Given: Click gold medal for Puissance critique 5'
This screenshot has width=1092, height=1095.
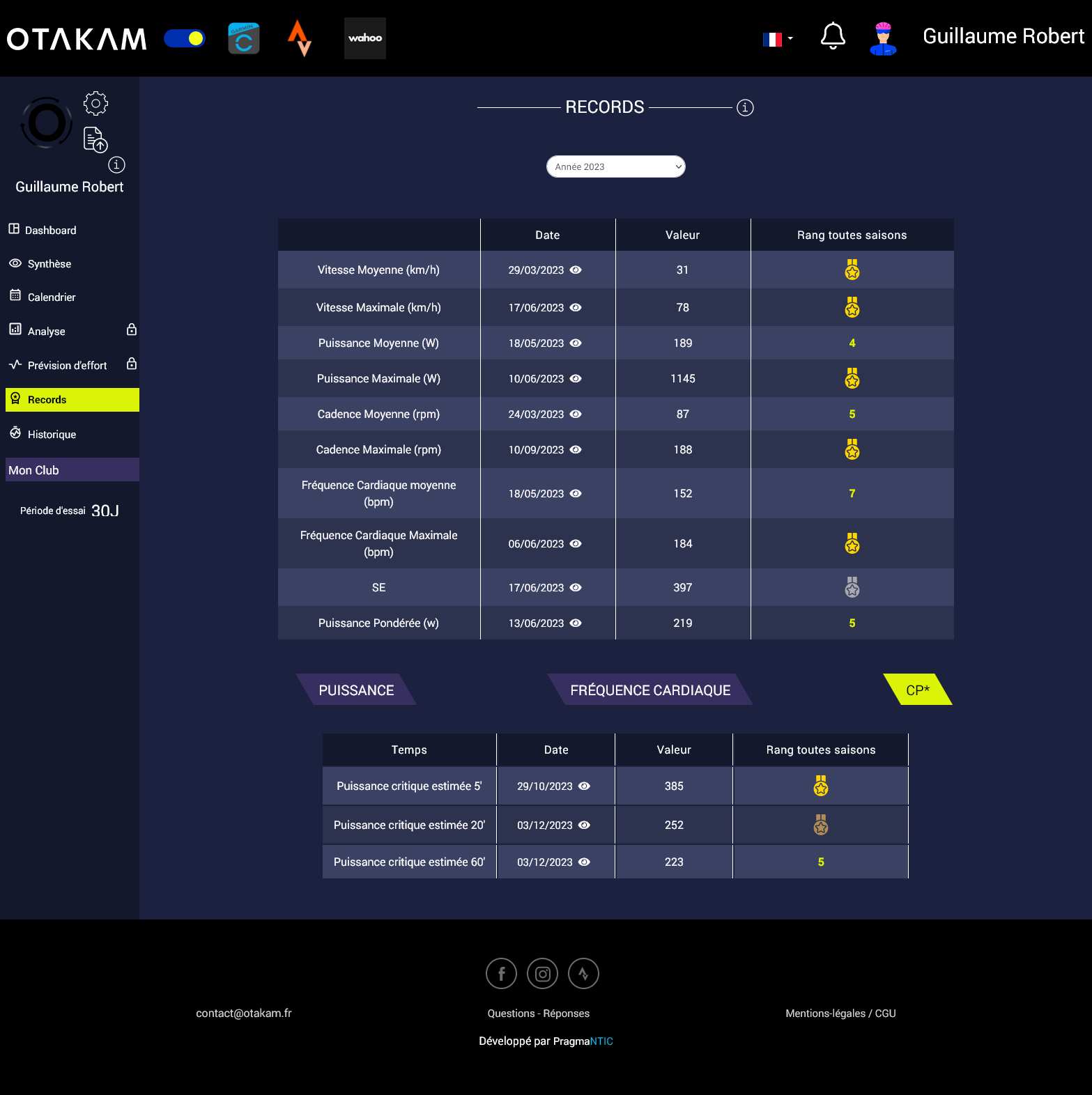Looking at the screenshot, I should (x=820, y=786).
